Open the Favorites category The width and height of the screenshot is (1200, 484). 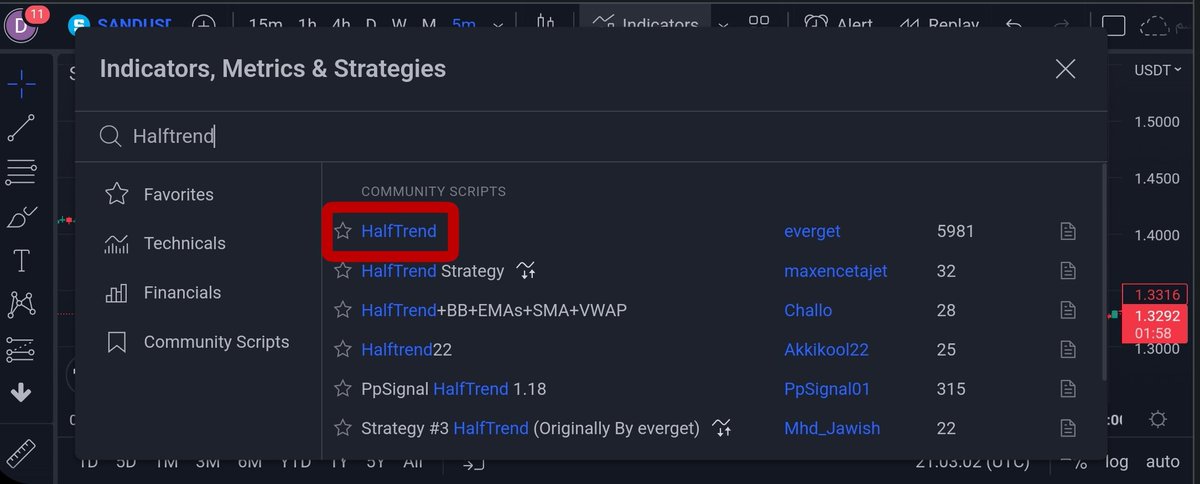(x=198, y=194)
